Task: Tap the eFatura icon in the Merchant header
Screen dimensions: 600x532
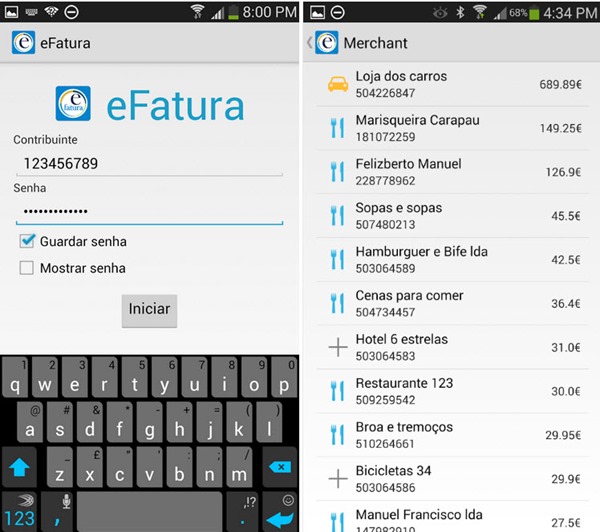Action: click(x=327, y=42)
